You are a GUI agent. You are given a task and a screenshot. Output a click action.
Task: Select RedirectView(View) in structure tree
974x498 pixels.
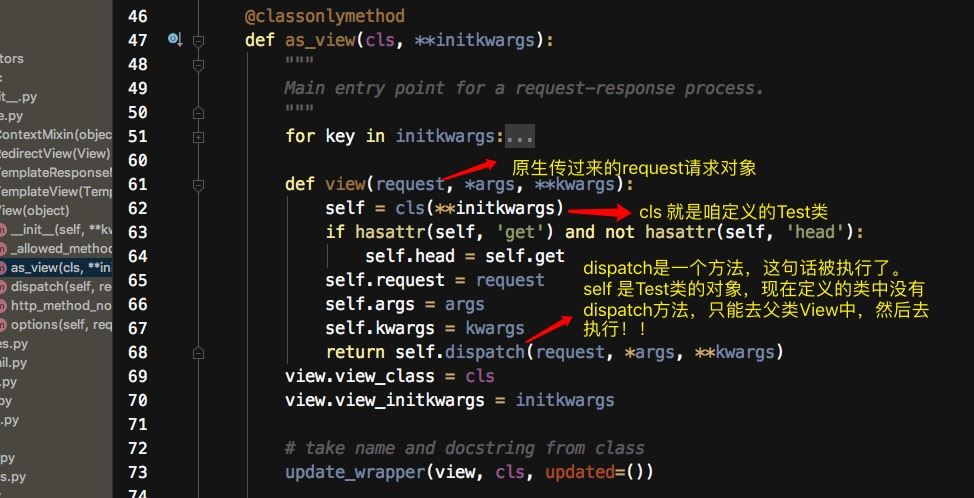55,153
